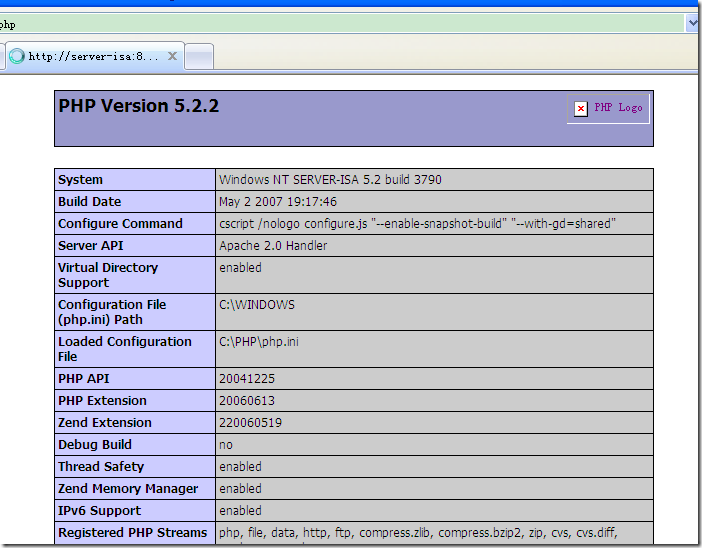Viewport: 702px width, 548px height.
Task: Click enabled value for IPv6 Support
Action: [x=240, y=510]
